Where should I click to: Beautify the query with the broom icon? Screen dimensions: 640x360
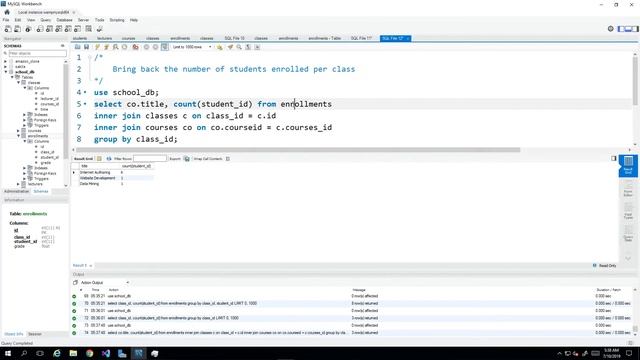pos(230,47)
